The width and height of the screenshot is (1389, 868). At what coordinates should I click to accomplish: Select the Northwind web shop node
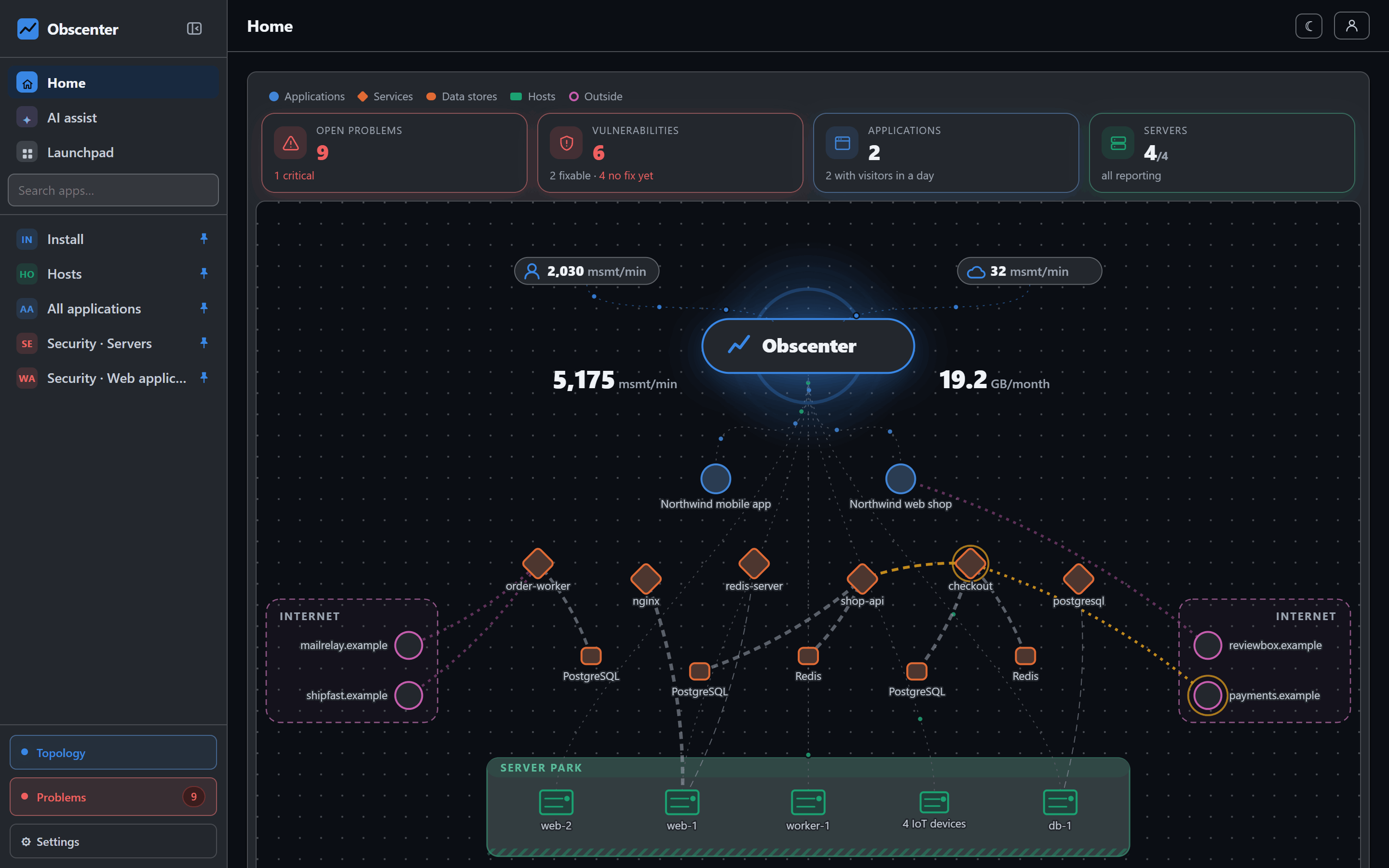(900, 479)
